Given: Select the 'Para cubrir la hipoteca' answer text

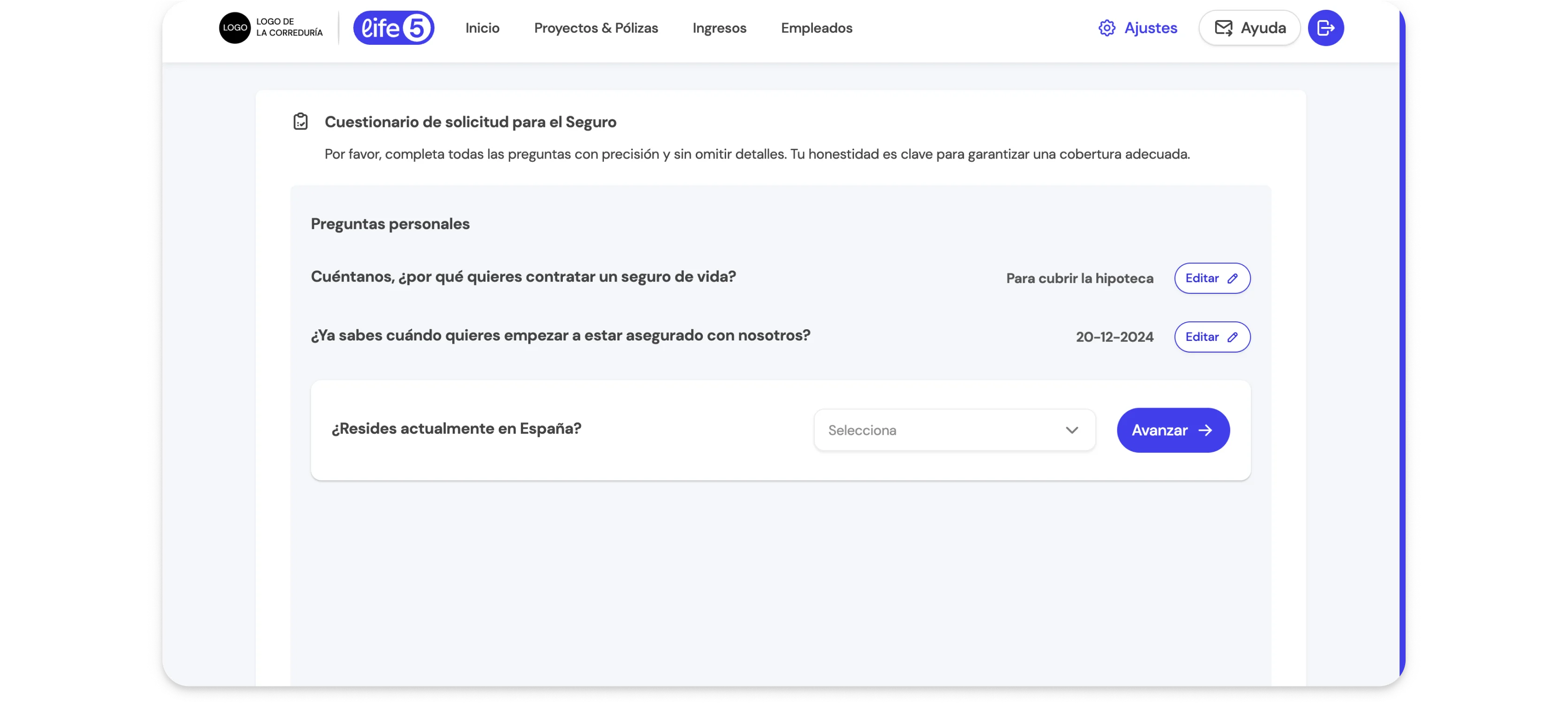Looking at the screenshot, I should (x=1079, y=279).
